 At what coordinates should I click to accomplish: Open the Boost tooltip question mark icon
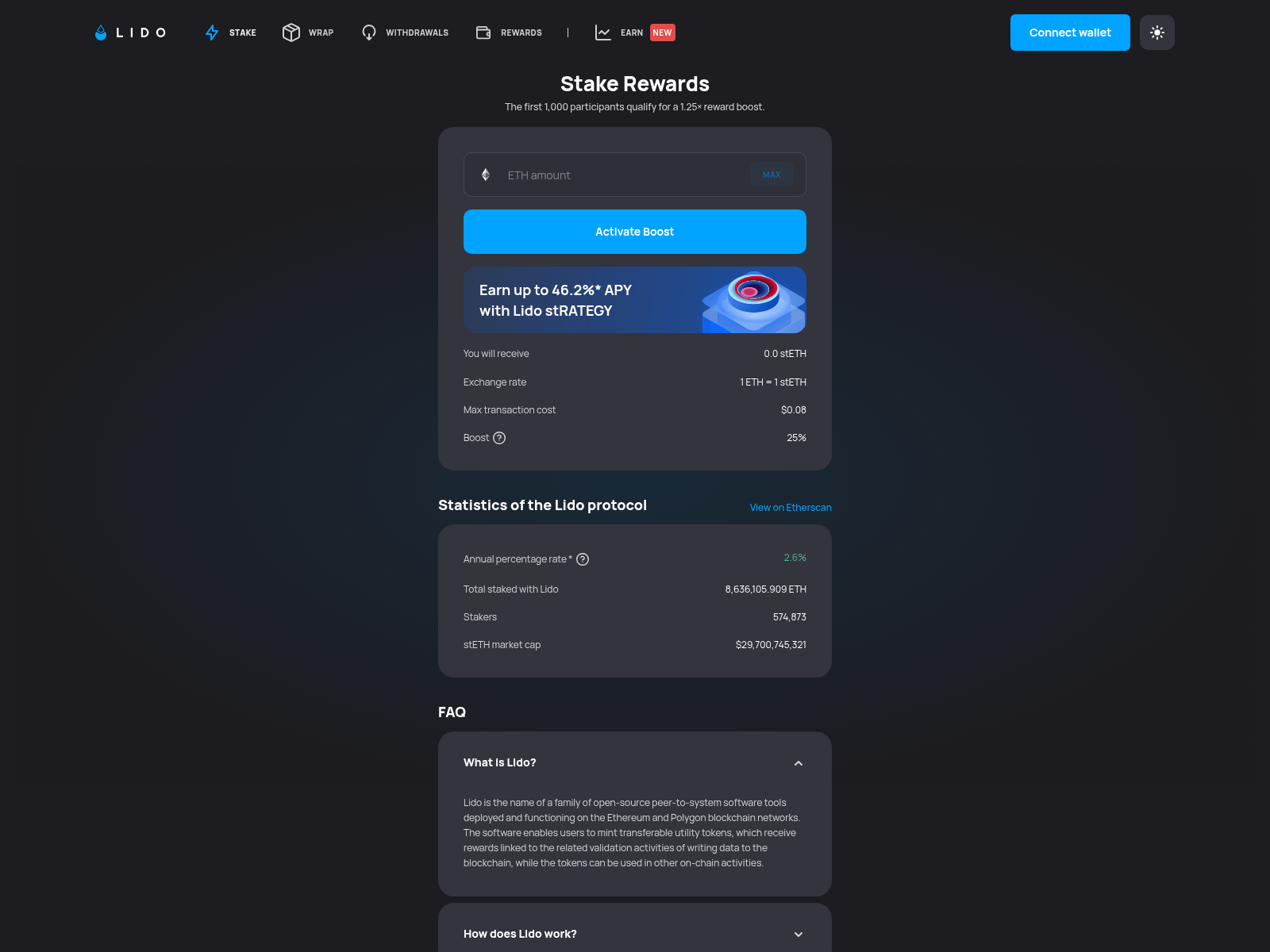pos(499,437)
